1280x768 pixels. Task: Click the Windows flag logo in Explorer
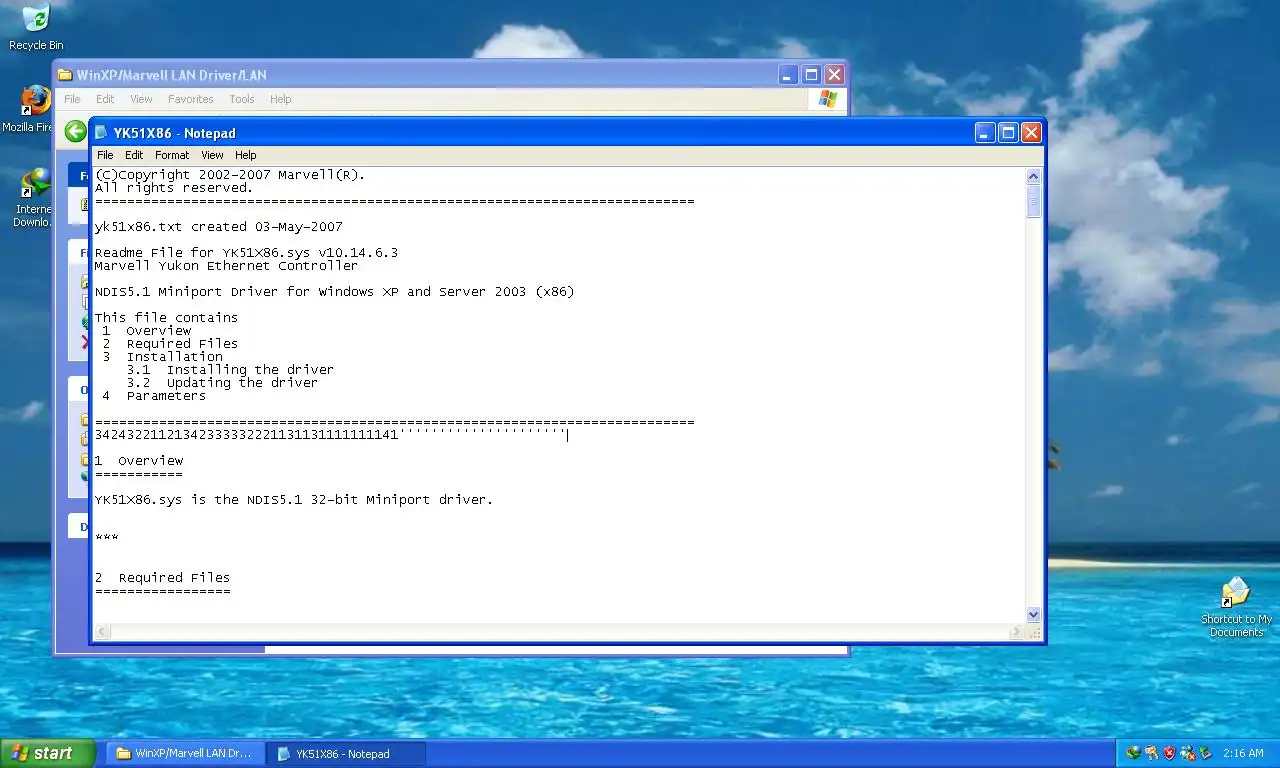pyautogui.click(x=827, y=99)
